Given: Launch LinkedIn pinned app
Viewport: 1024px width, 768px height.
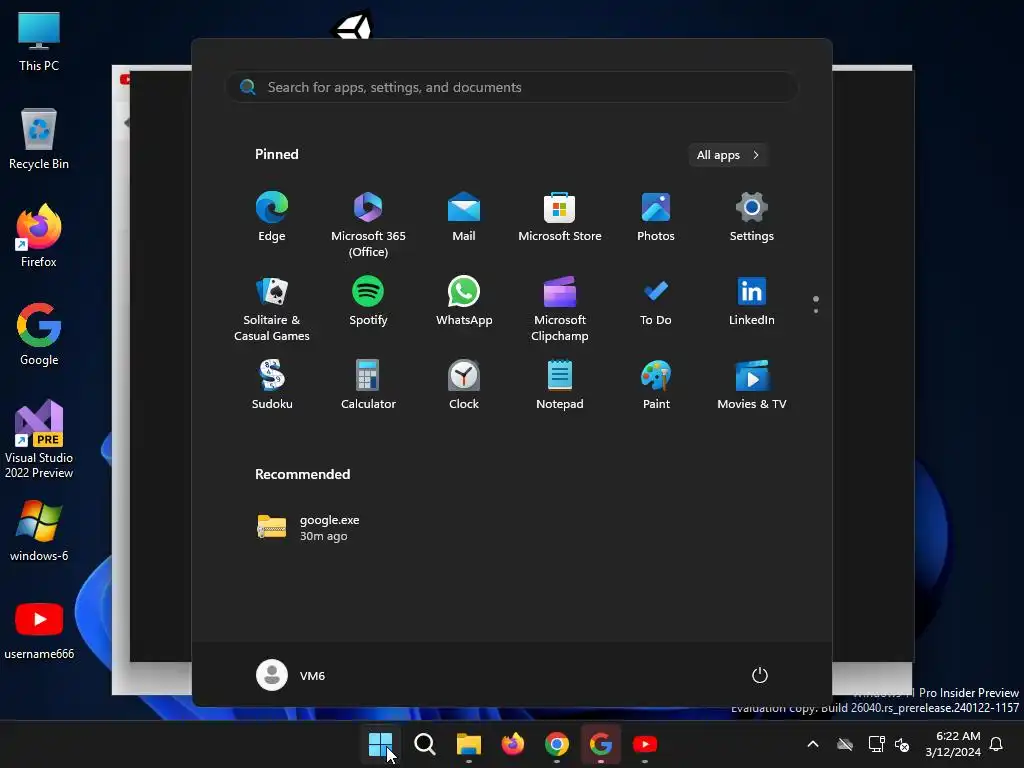Looking at the screenshot, I should click(752, 302).
